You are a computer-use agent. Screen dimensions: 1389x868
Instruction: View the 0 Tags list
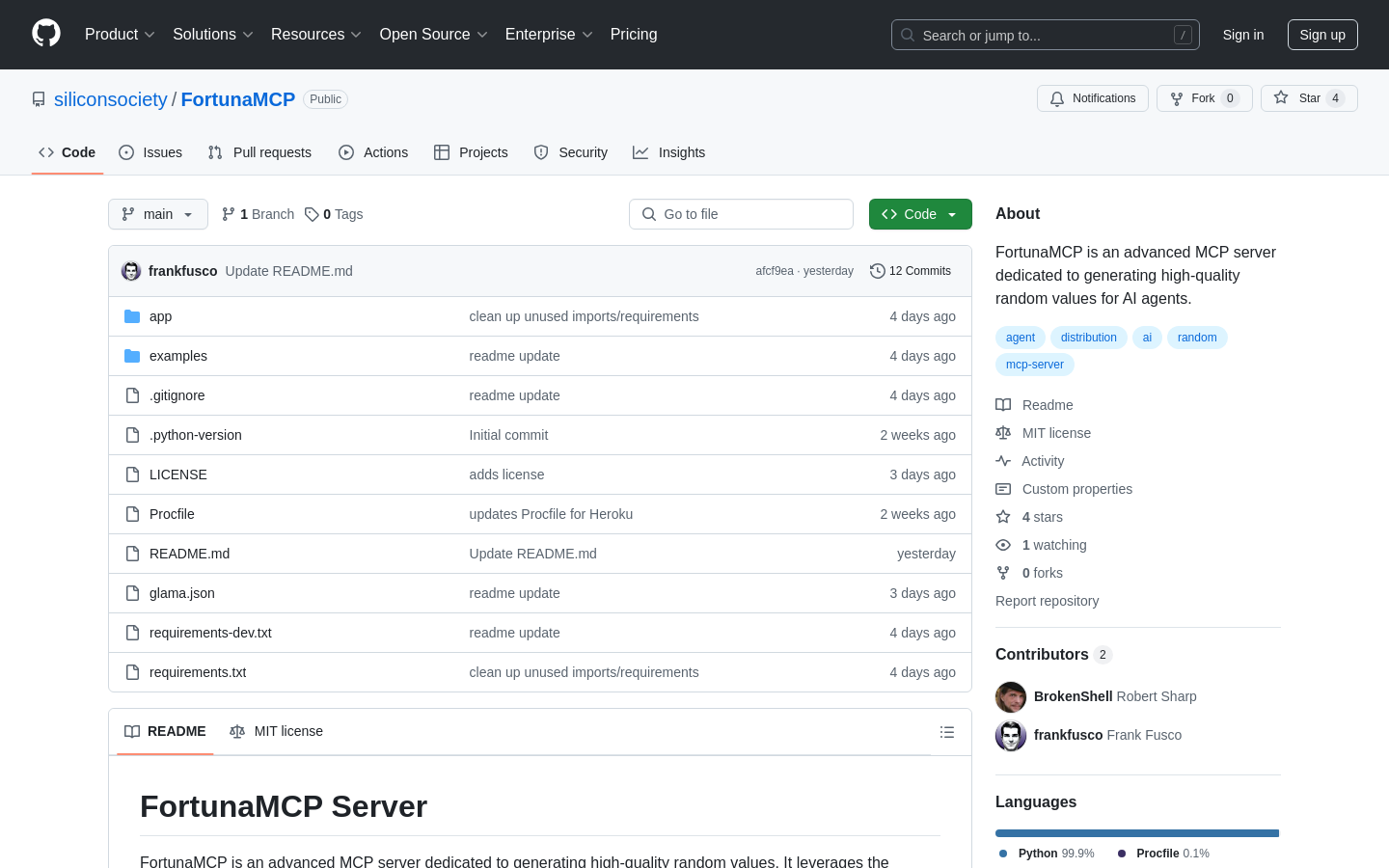click(x=334, y=214)
